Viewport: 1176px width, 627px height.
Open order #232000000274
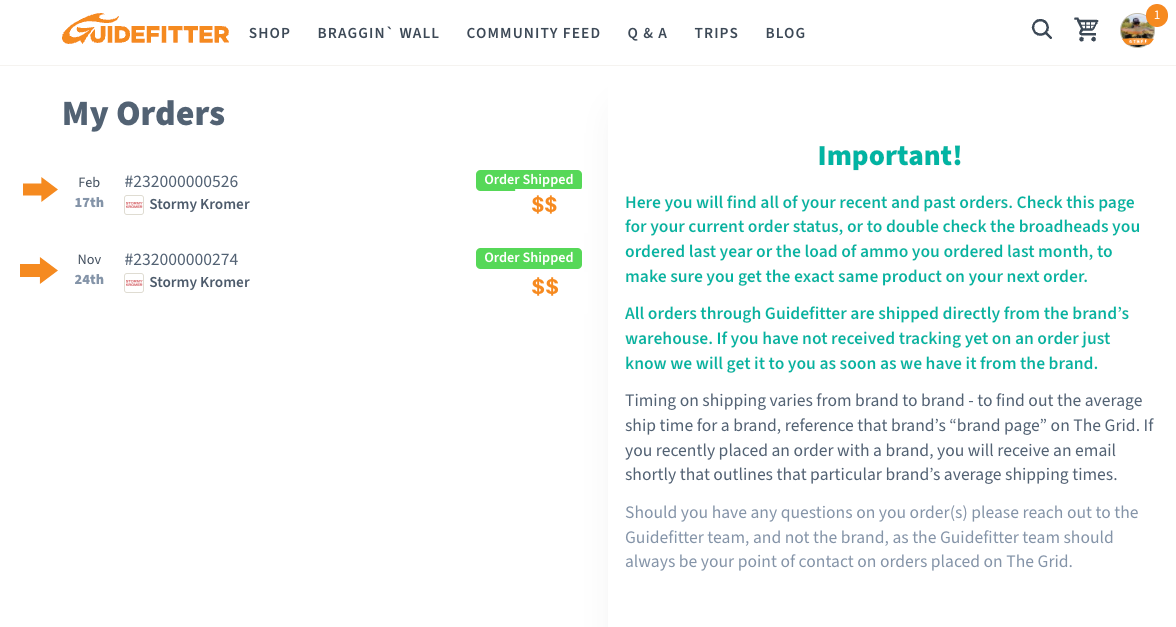pyautogui.click(x=181, y=260)
